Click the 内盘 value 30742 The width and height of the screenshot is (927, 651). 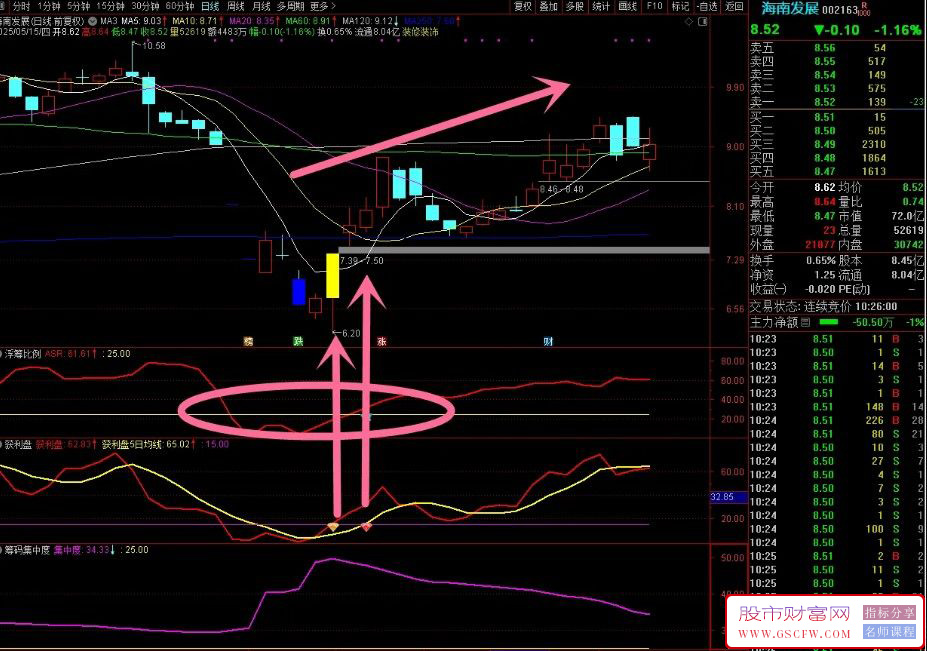[x=909, y=244]
